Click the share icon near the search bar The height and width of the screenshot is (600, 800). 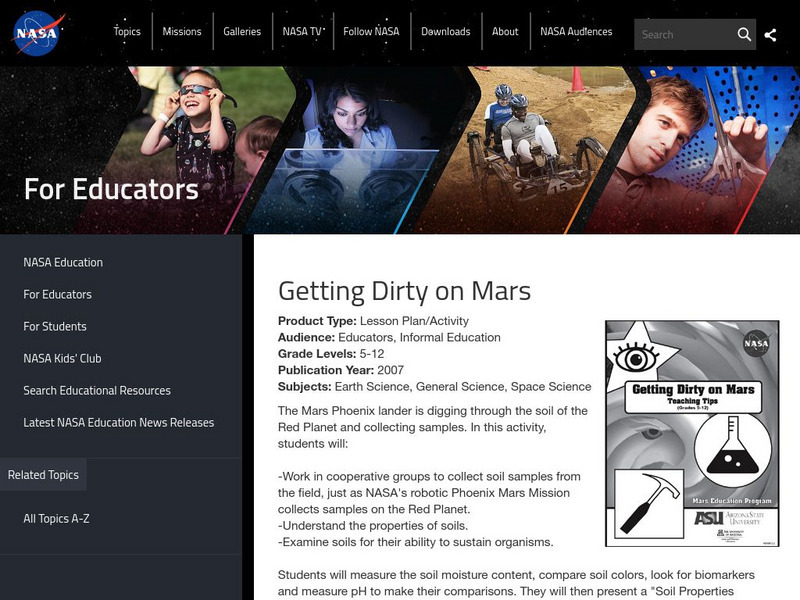tap(773, 33)
